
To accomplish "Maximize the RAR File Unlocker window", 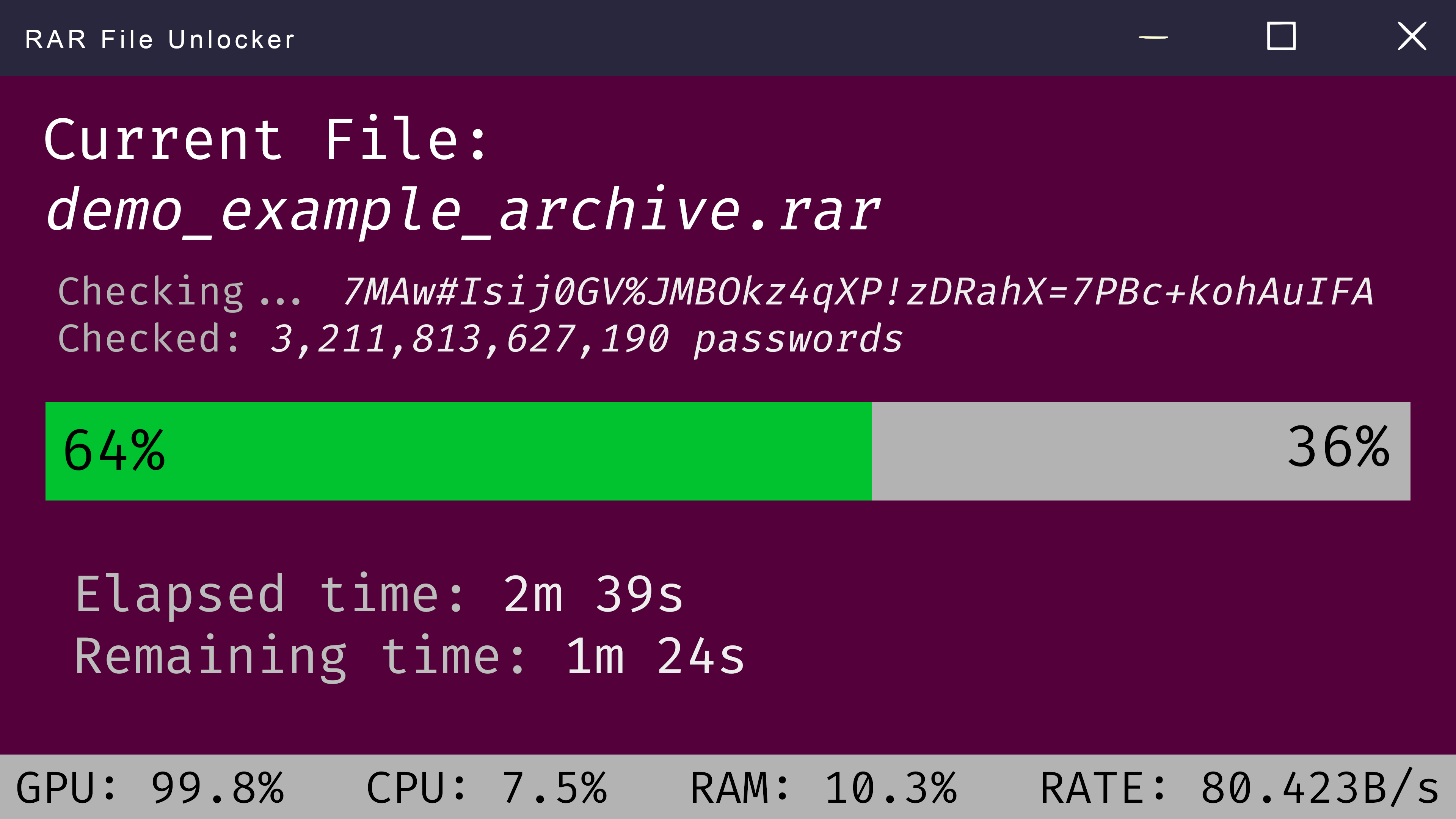I will 1281,37.
